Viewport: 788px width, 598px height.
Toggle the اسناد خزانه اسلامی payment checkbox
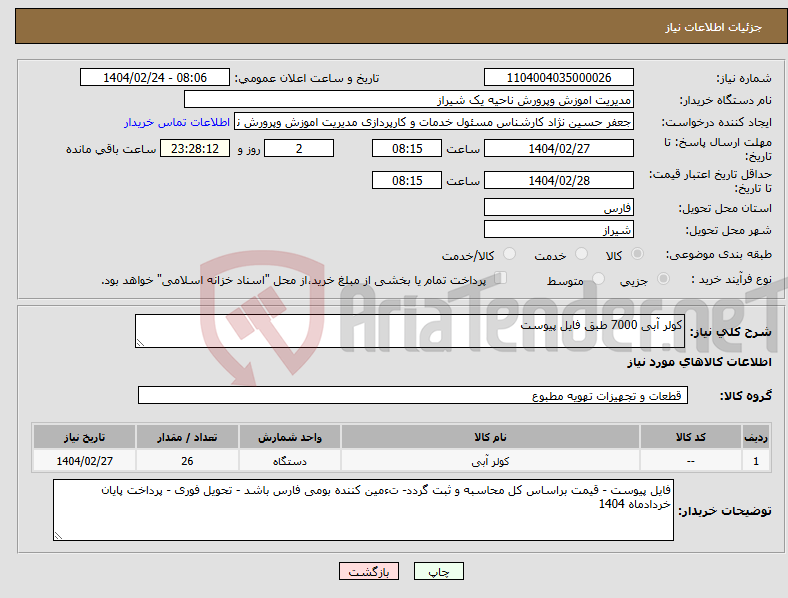click(501, 278)
